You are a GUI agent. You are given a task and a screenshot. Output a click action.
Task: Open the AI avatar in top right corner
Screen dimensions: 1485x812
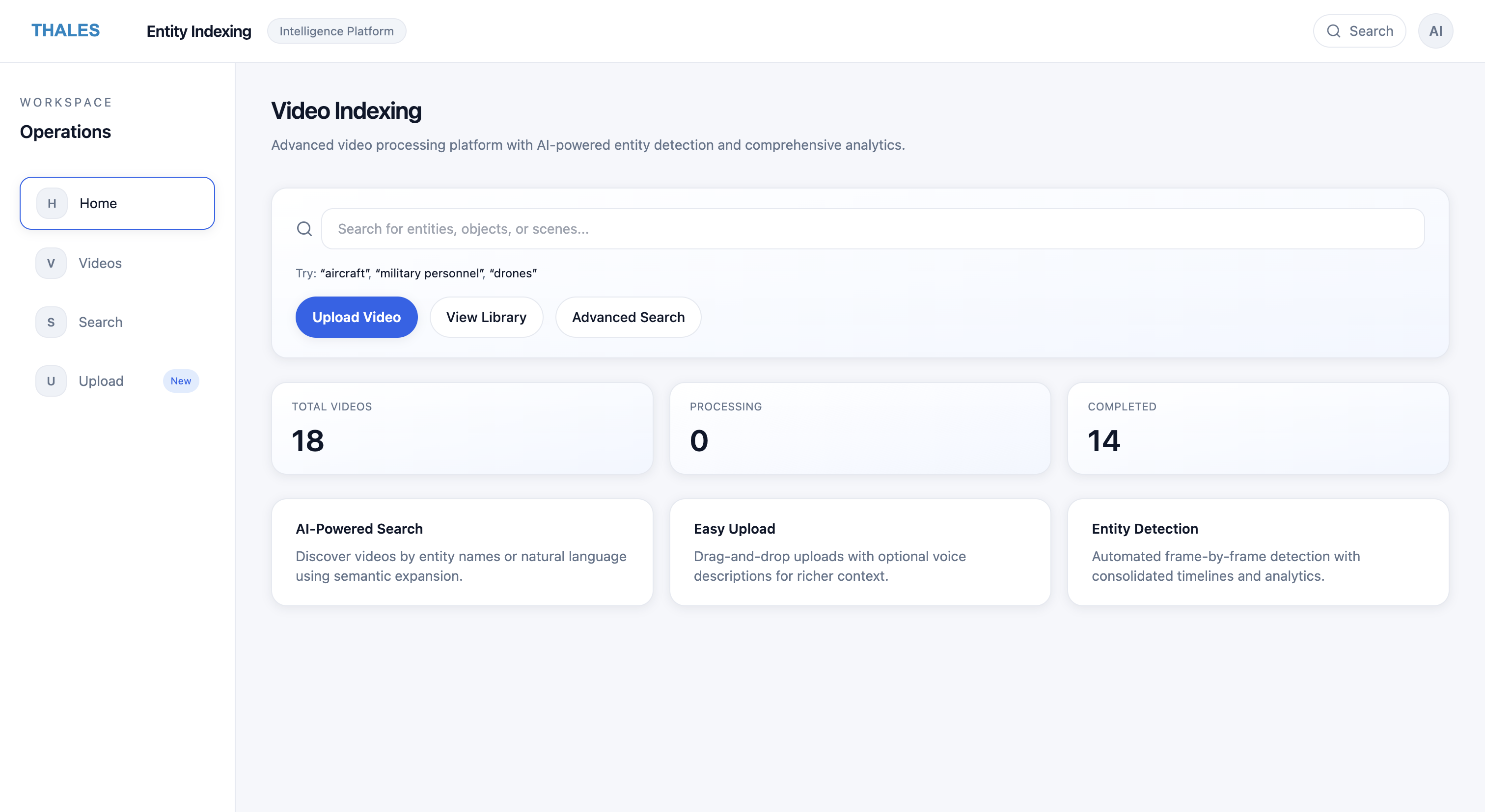(1436, 30)
